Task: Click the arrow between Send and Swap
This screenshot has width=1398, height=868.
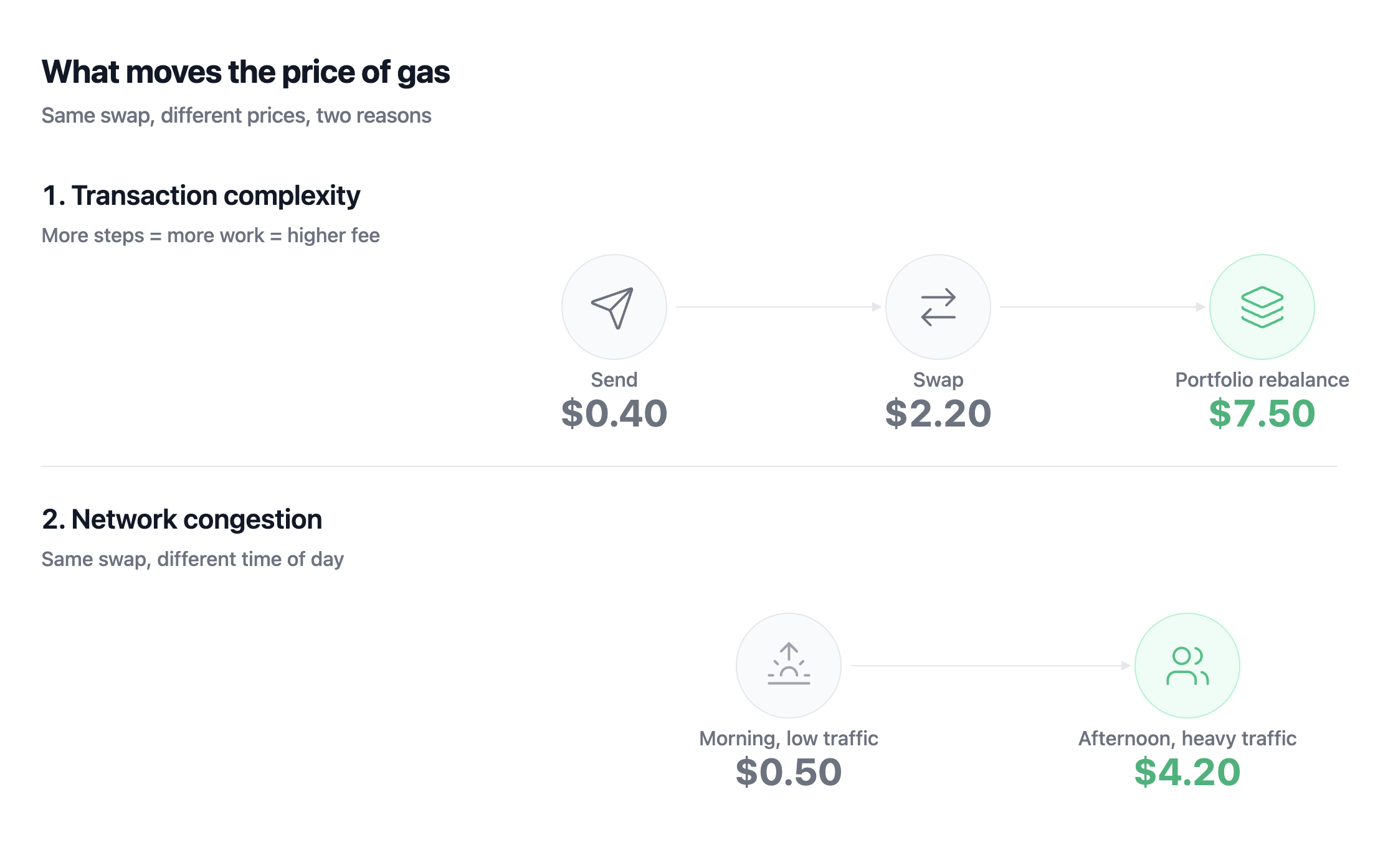Action: [778, 307]
